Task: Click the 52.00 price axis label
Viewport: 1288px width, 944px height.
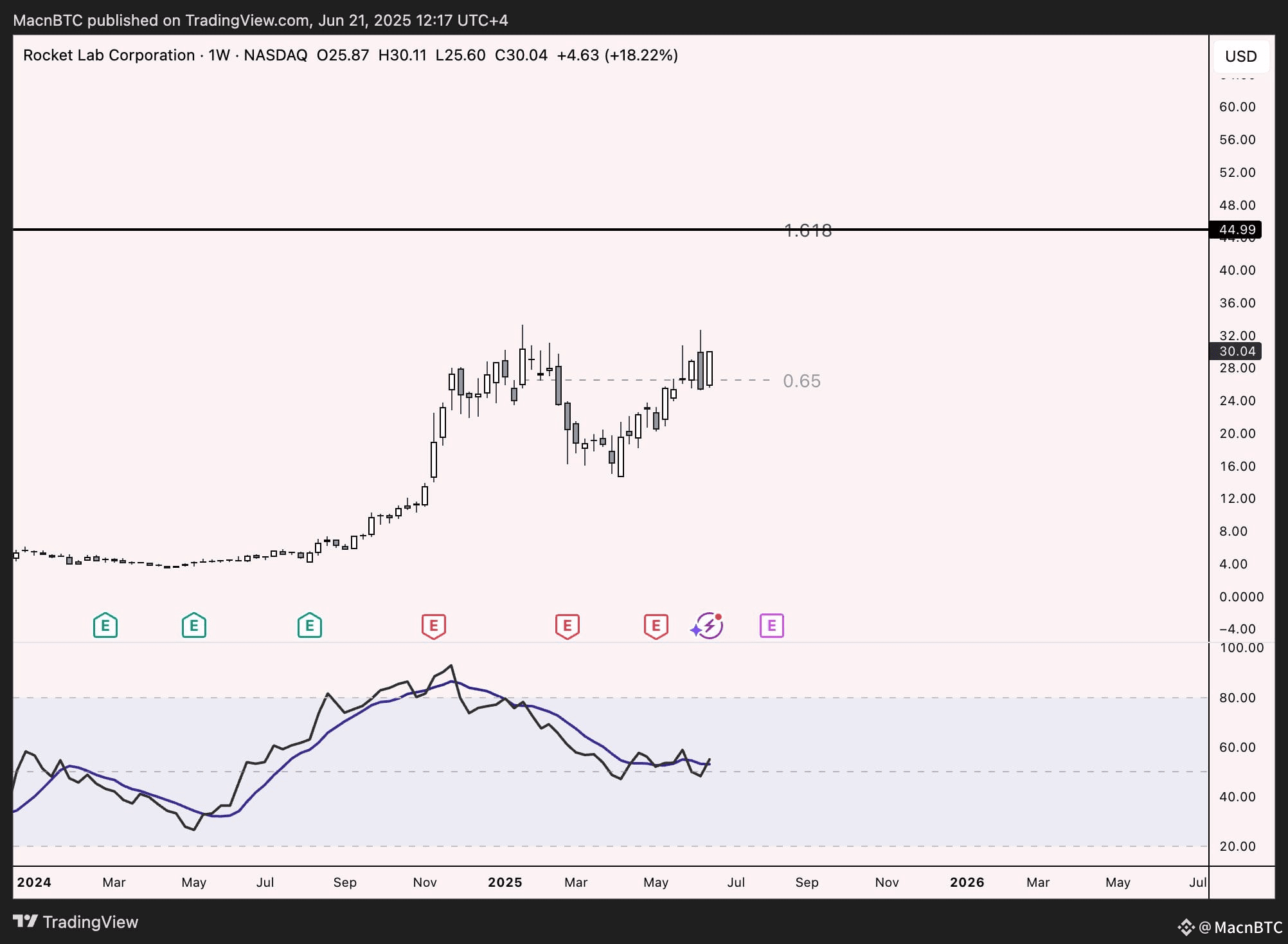Action: coord(1238,172)
